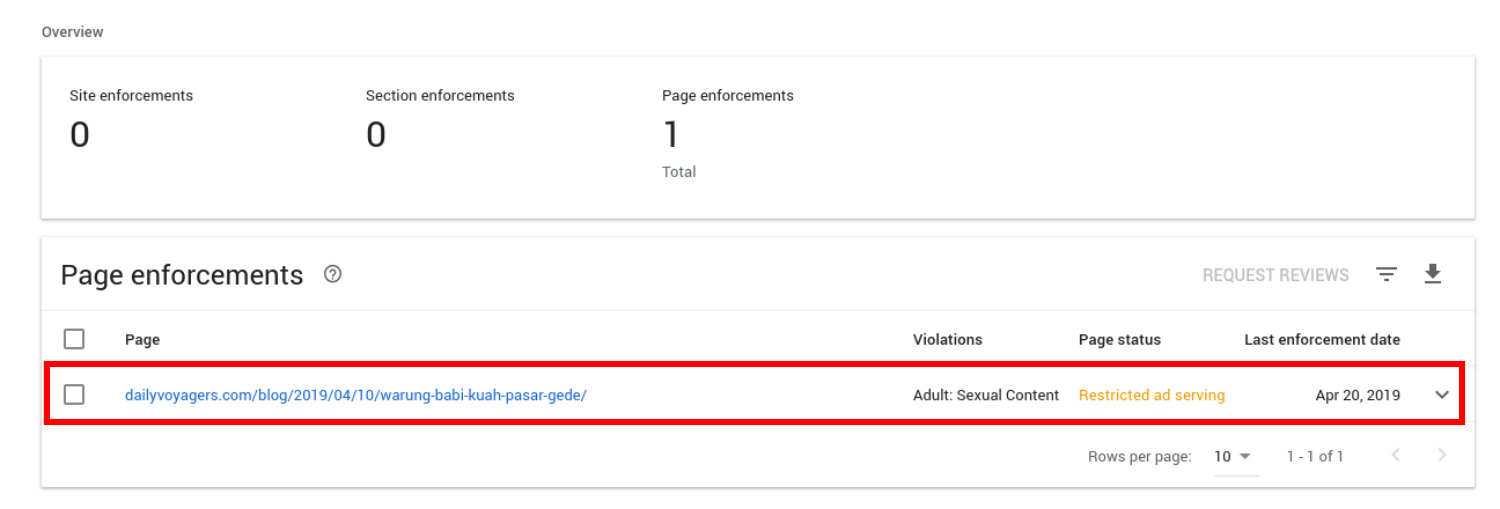The height and width of the screenshot is (509, 1500).
Task: Click the REQUEST REVIEWS button
Action: pos(1275,275)
